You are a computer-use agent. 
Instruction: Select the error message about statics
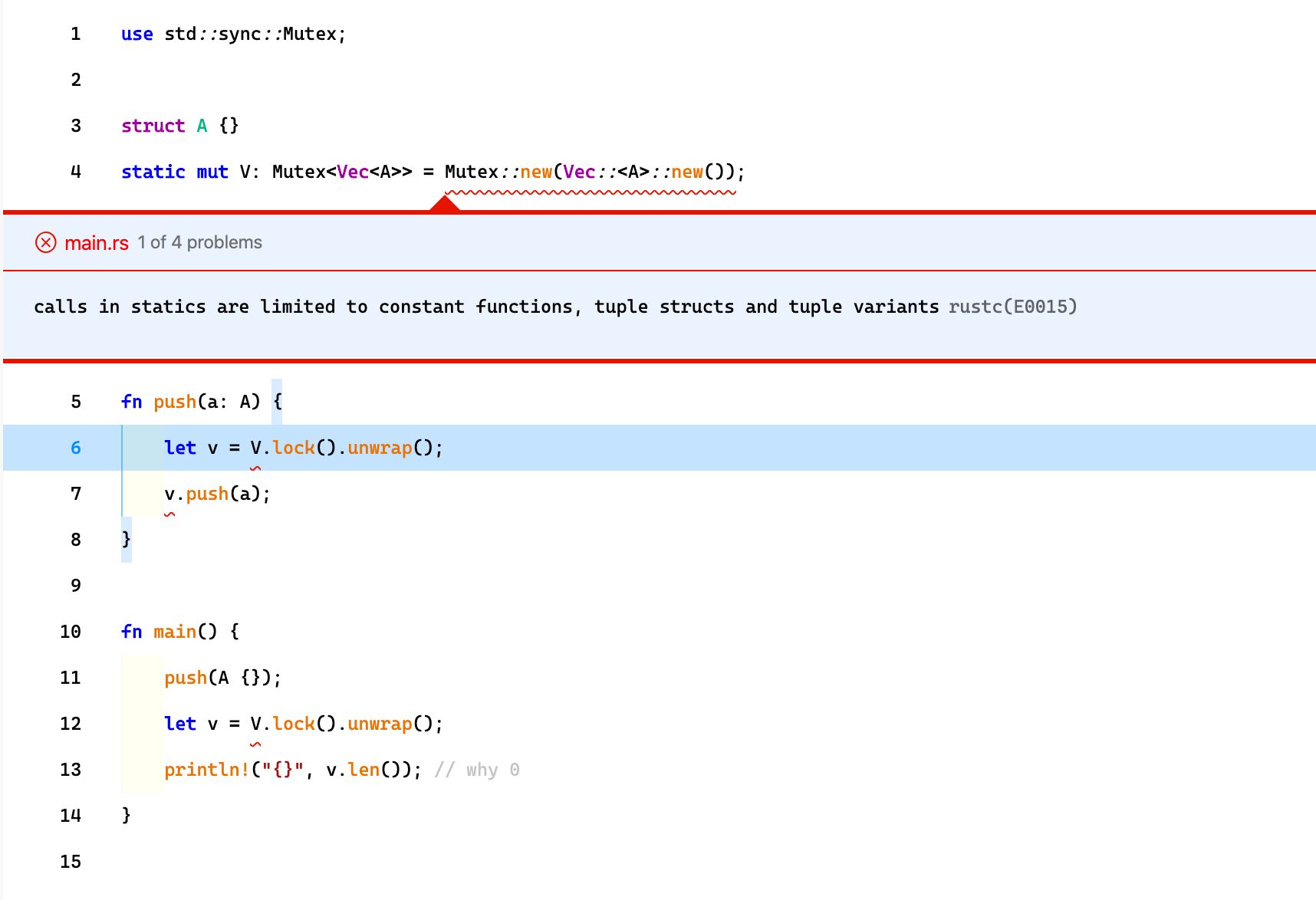[x=486, y=307]
